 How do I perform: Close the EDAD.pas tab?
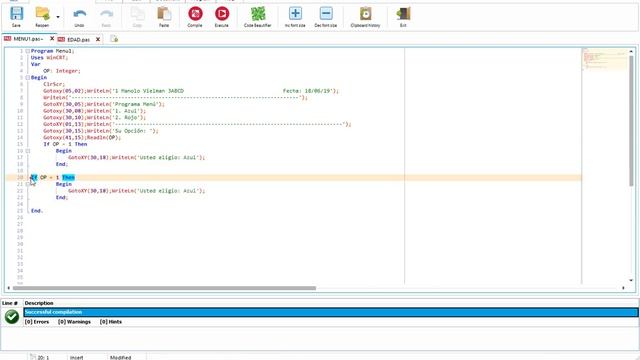[x=98, y=39]
